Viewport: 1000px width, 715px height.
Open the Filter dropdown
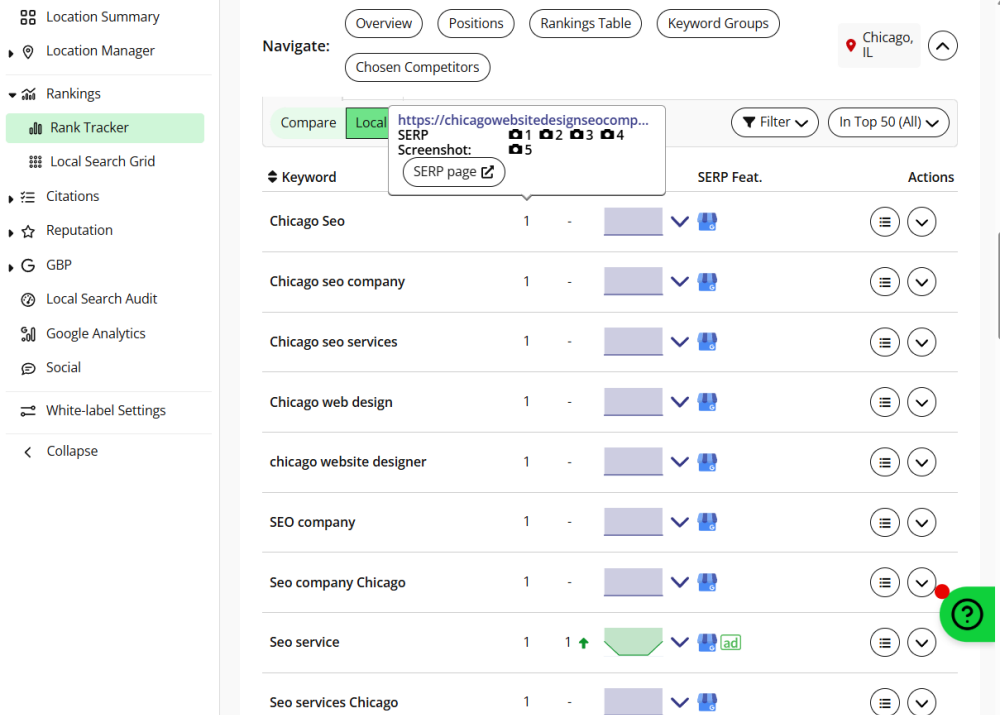774,122
